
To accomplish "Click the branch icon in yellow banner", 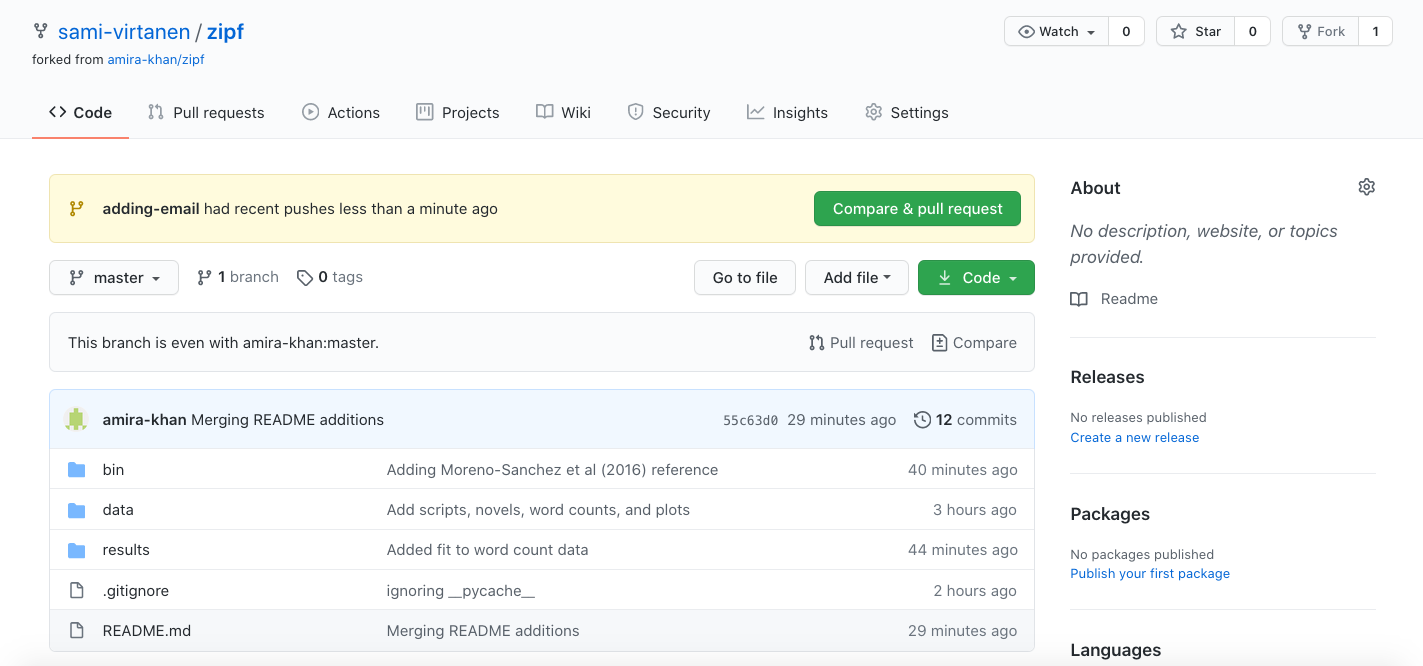I will (76, 209).
